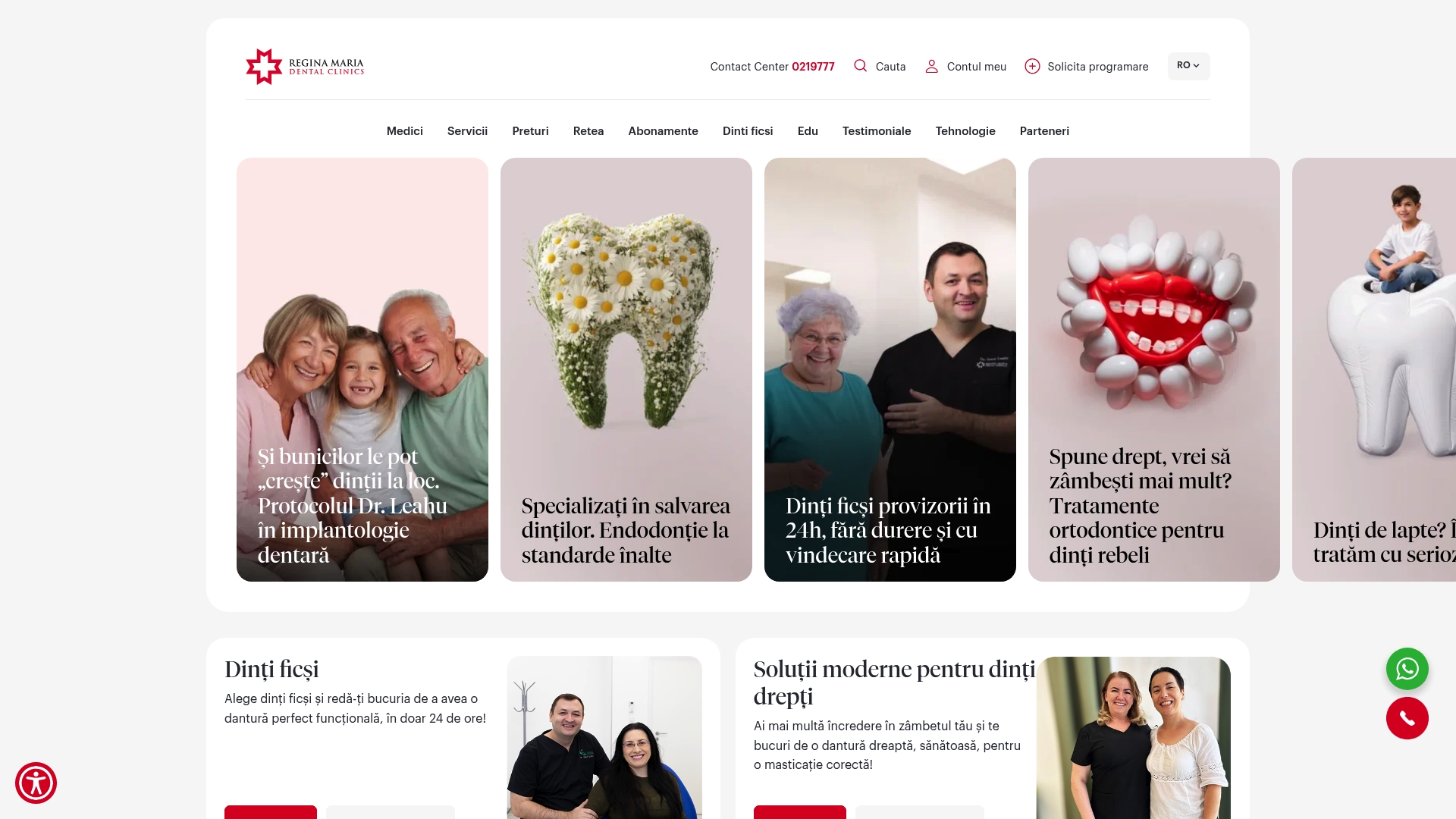
Task: Expand the RO language dropdown
Action: click(x=1188, y=66)
